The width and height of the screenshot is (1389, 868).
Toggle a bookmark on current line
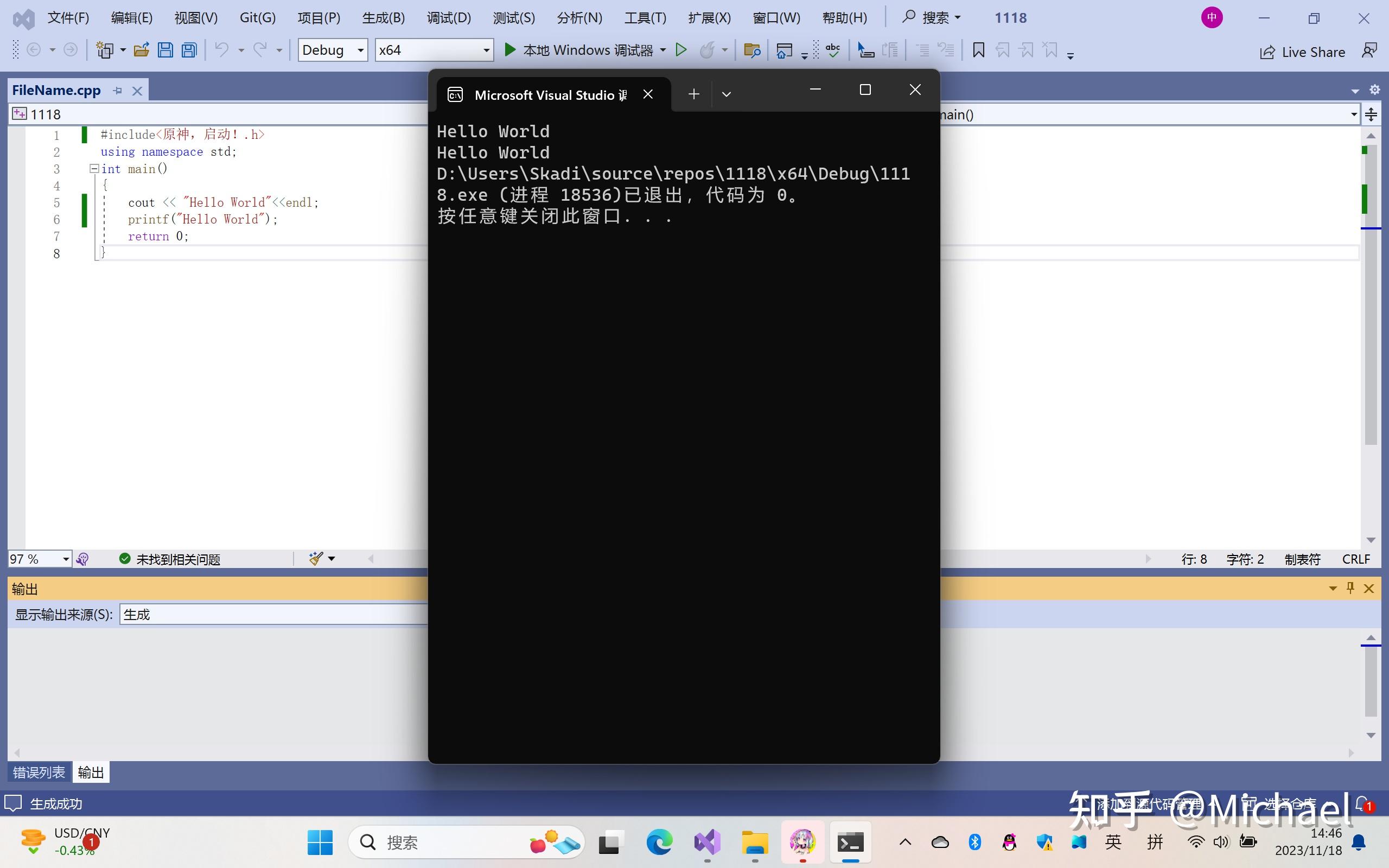[979, 50]
